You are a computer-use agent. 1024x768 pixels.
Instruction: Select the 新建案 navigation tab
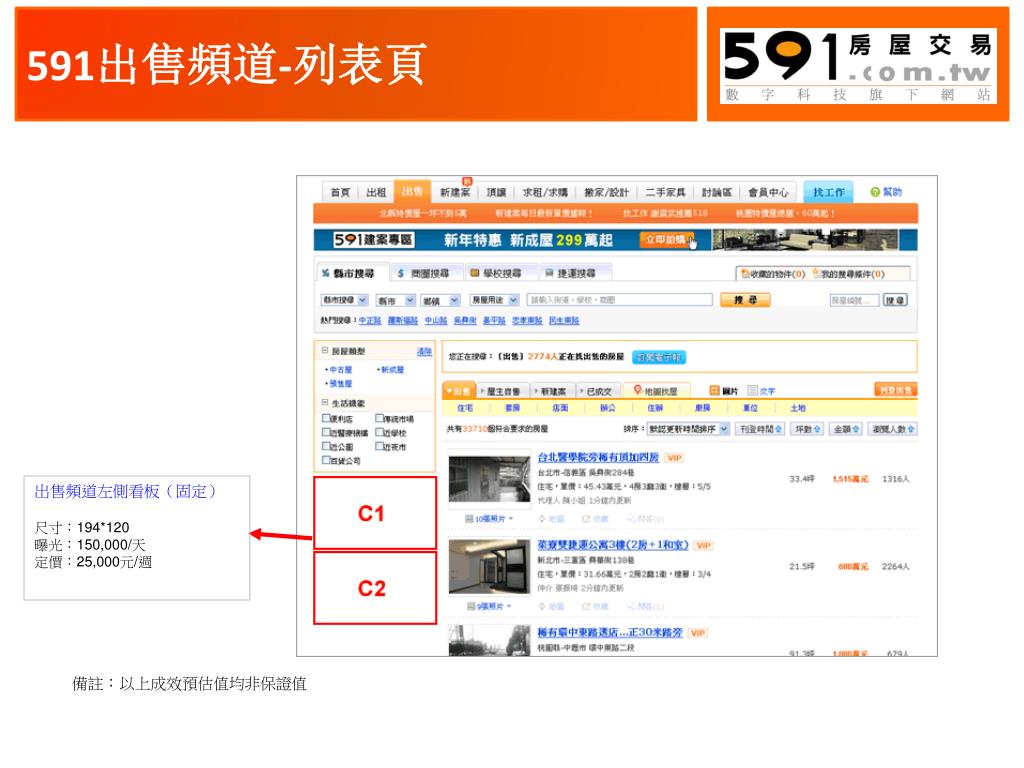[455, 192]
